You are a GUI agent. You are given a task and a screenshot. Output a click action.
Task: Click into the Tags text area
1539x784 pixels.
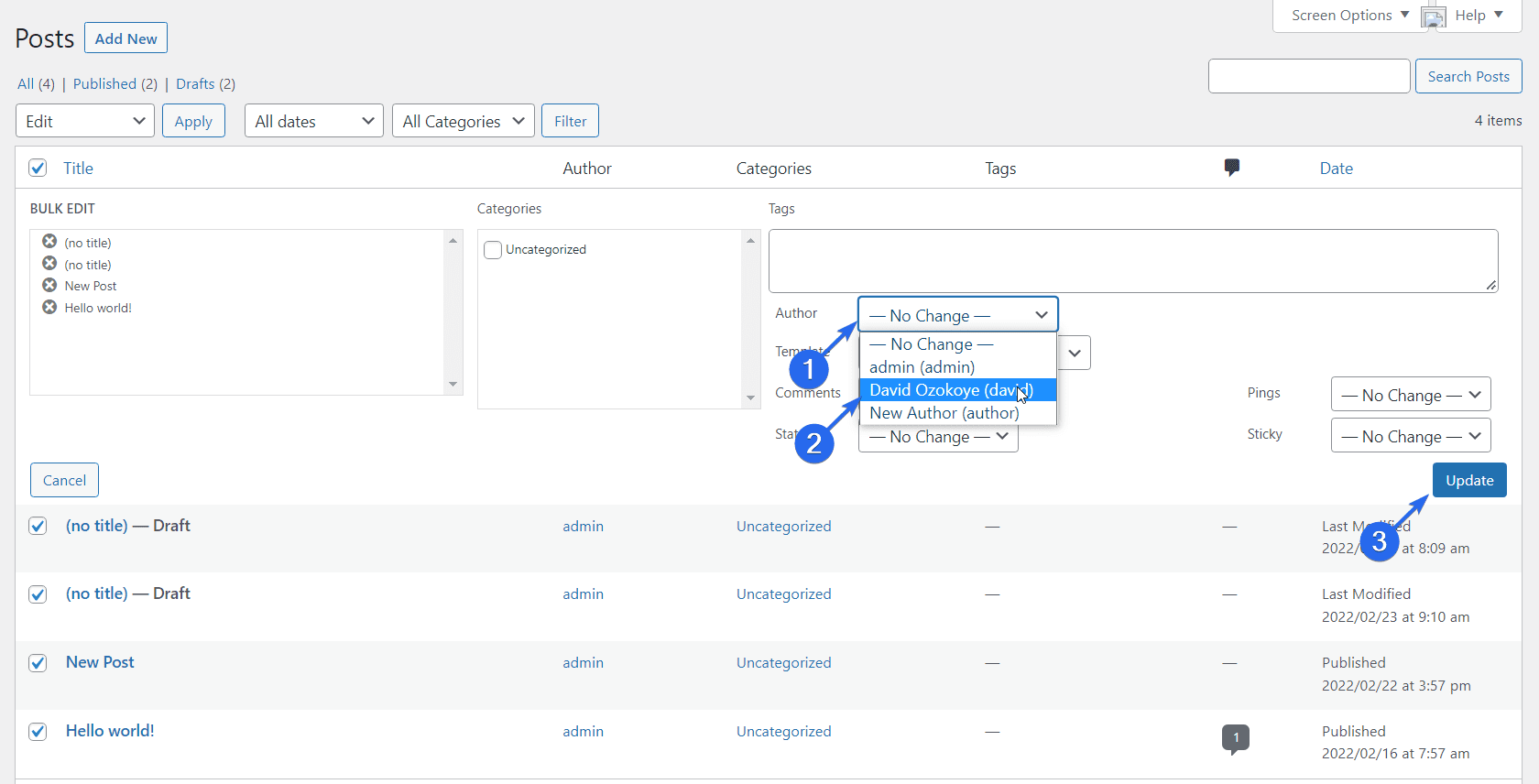(1132, 261)
